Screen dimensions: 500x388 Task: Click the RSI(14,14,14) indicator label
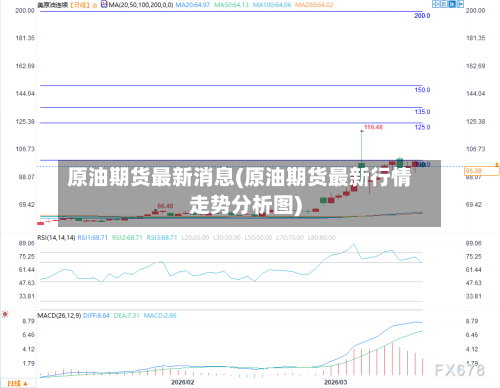pos(56,238)
